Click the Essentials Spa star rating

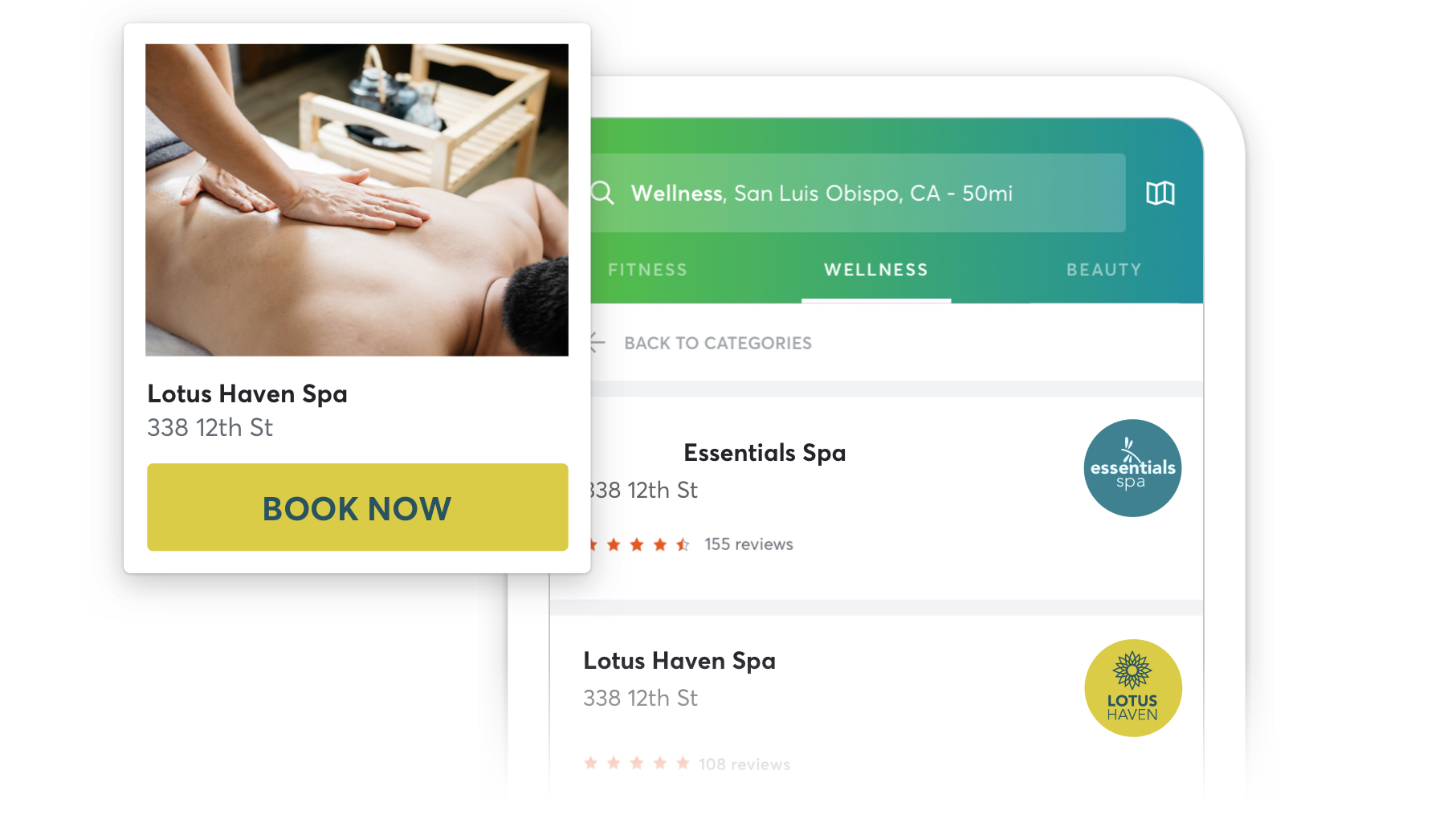tap(640, 544)
